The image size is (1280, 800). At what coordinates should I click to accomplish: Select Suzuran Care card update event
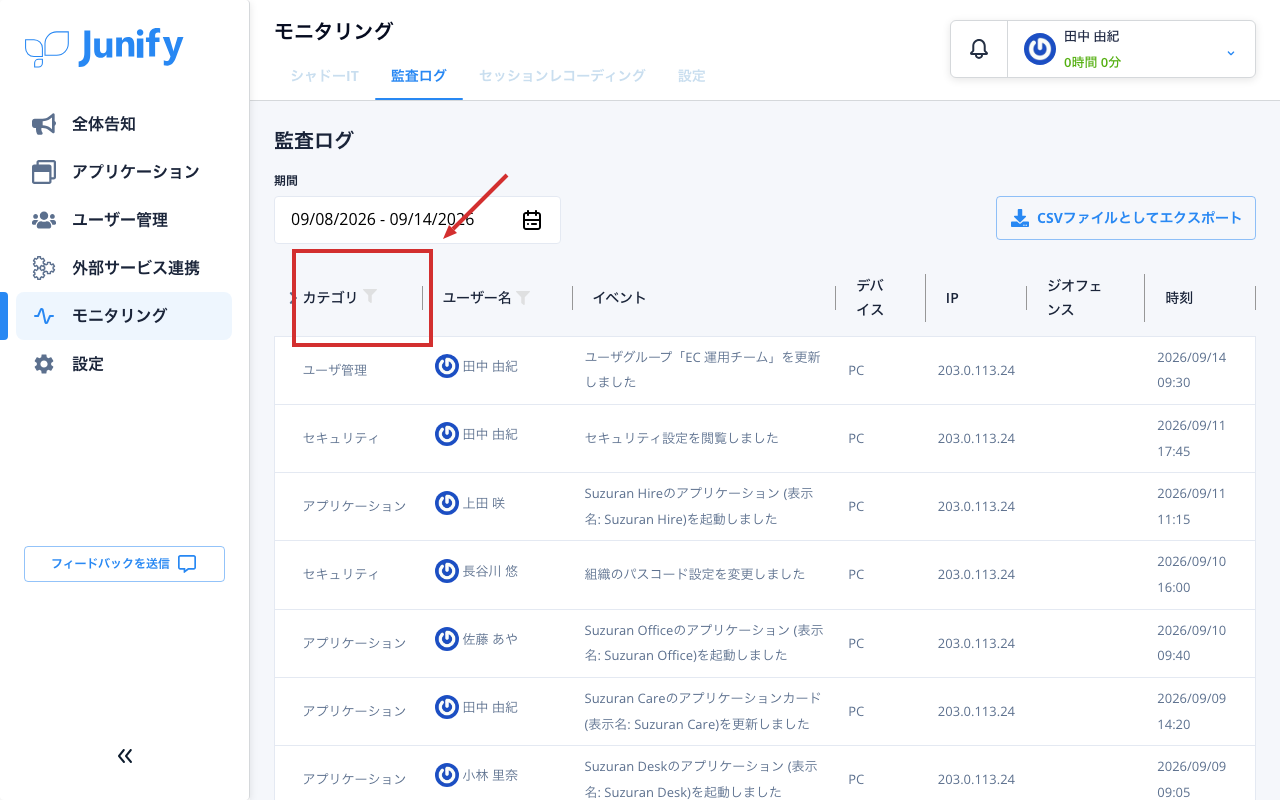[703, 710]
